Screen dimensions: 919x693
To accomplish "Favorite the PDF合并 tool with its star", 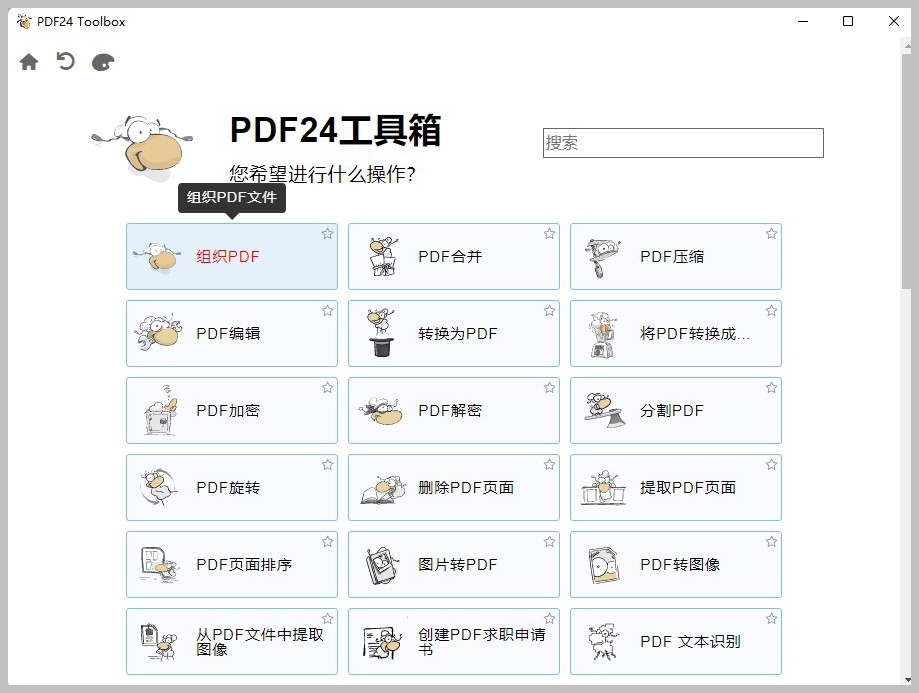I will [x=549, y=234].
